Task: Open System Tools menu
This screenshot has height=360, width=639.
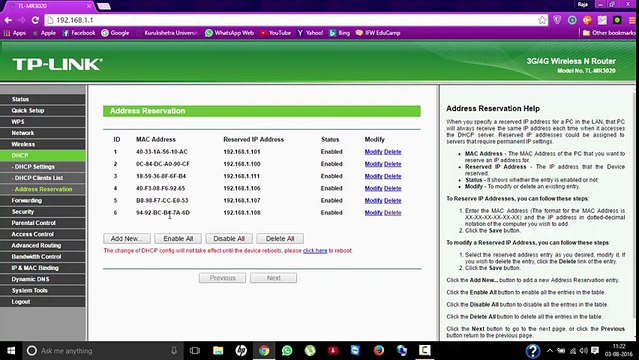Action: (43, 290)
